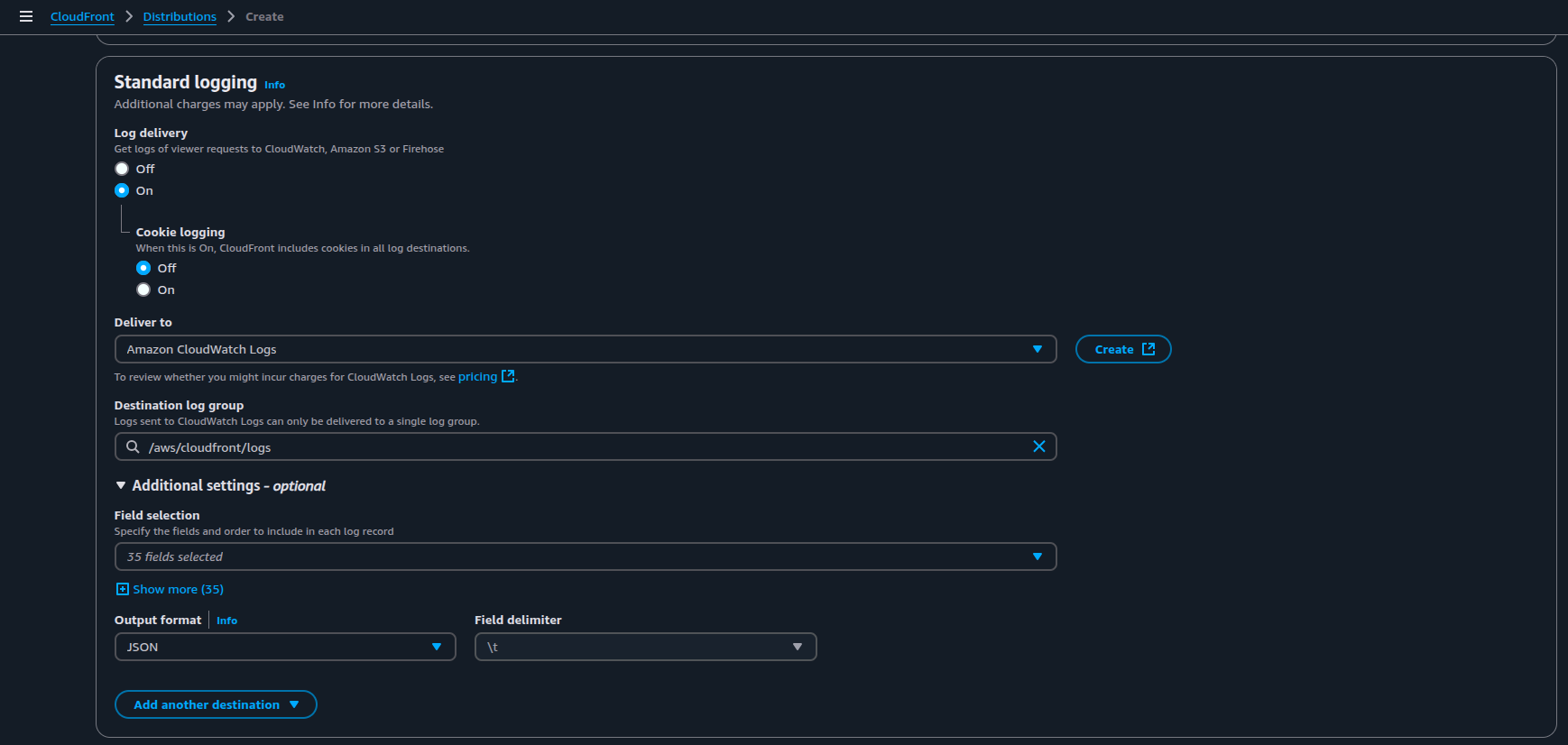This screenshot has width=1568, height=745.
Task: Open Output format Info link
Action: click(226, 621)
